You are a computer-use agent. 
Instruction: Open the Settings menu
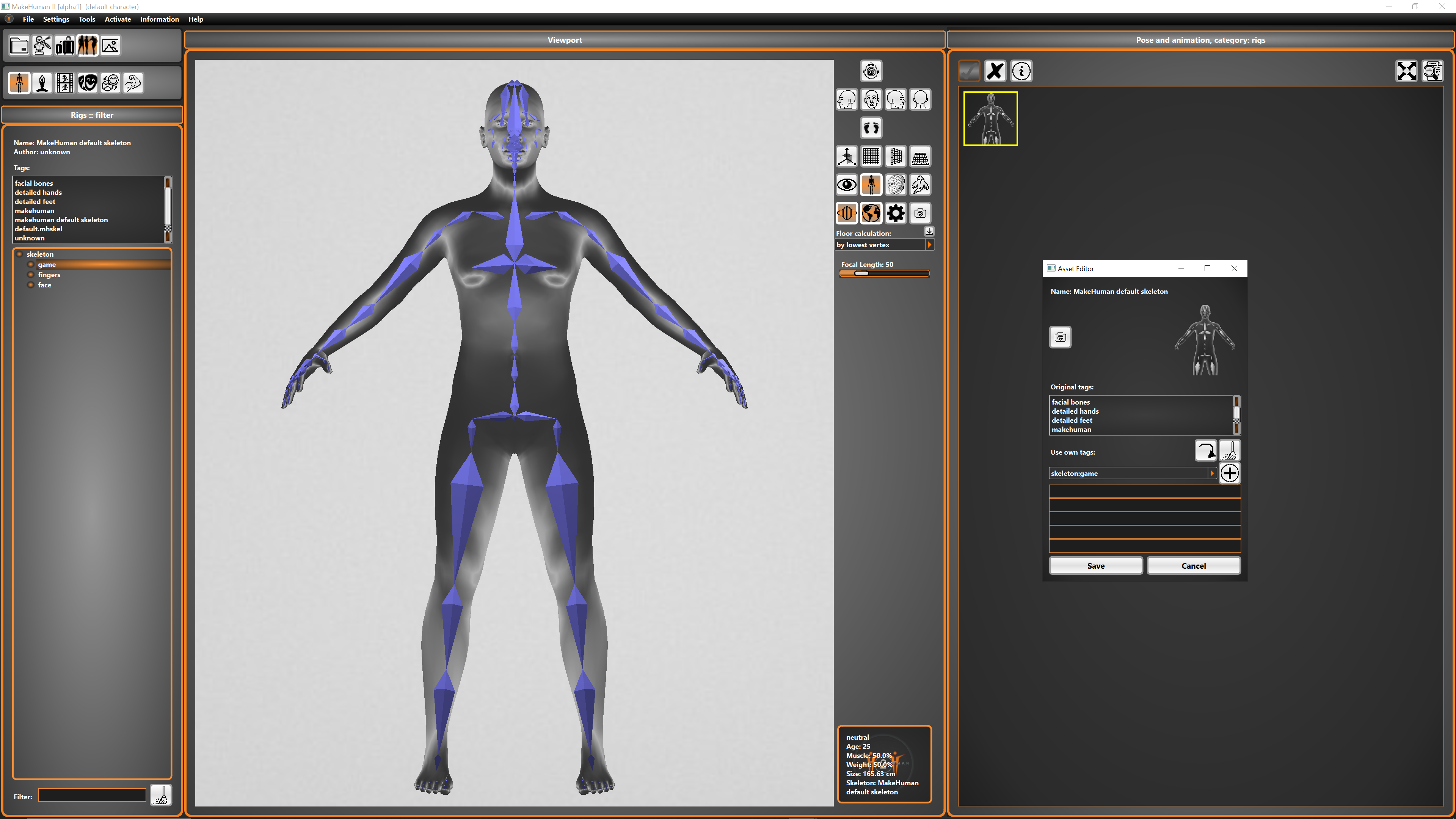(x=56, y=19)
